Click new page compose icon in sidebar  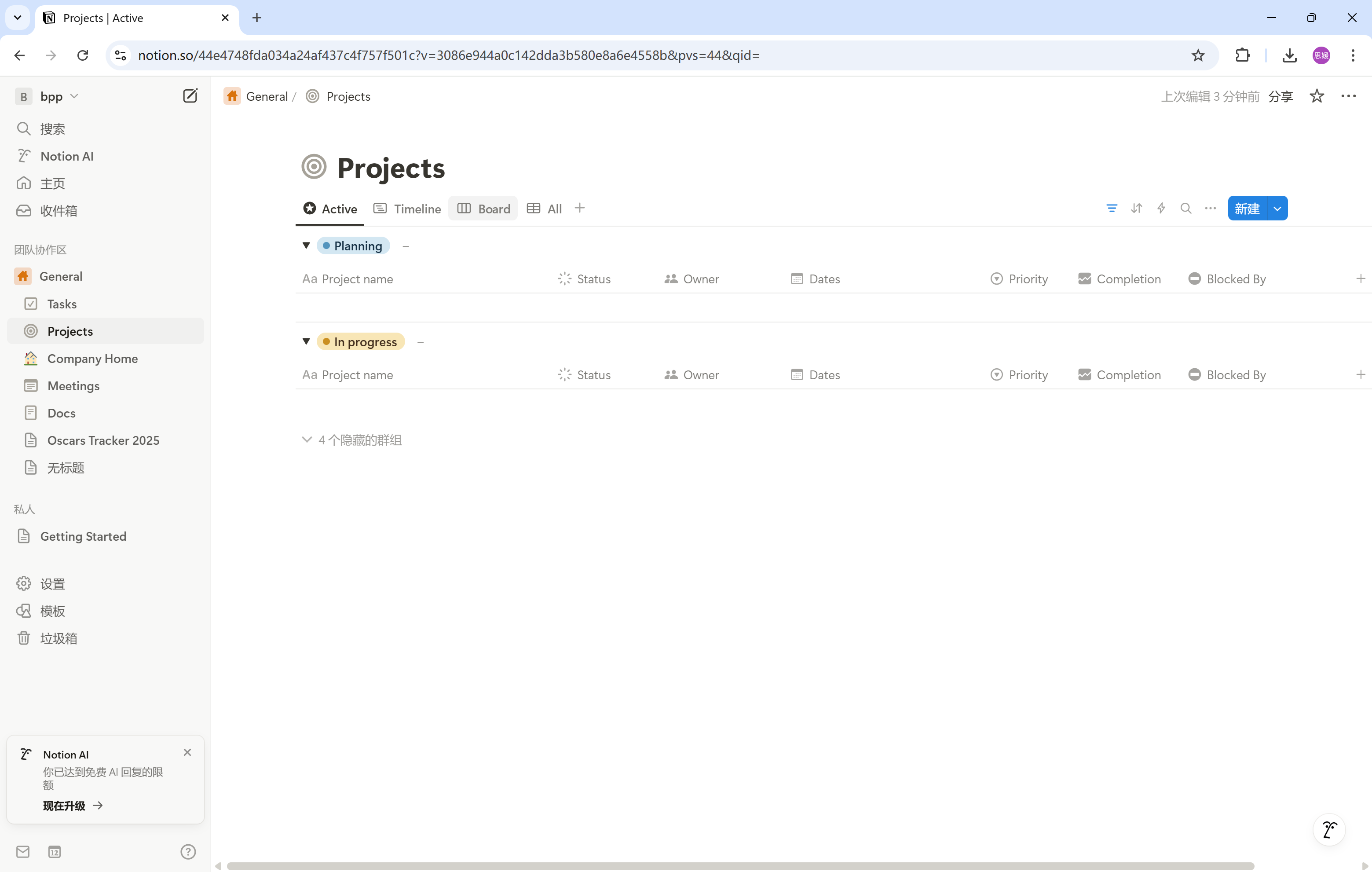[x=190, y=96]
